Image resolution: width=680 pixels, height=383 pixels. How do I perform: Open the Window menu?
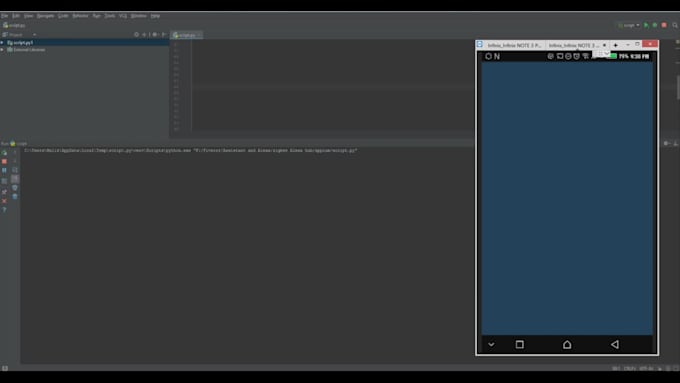[x=139, y=16]
